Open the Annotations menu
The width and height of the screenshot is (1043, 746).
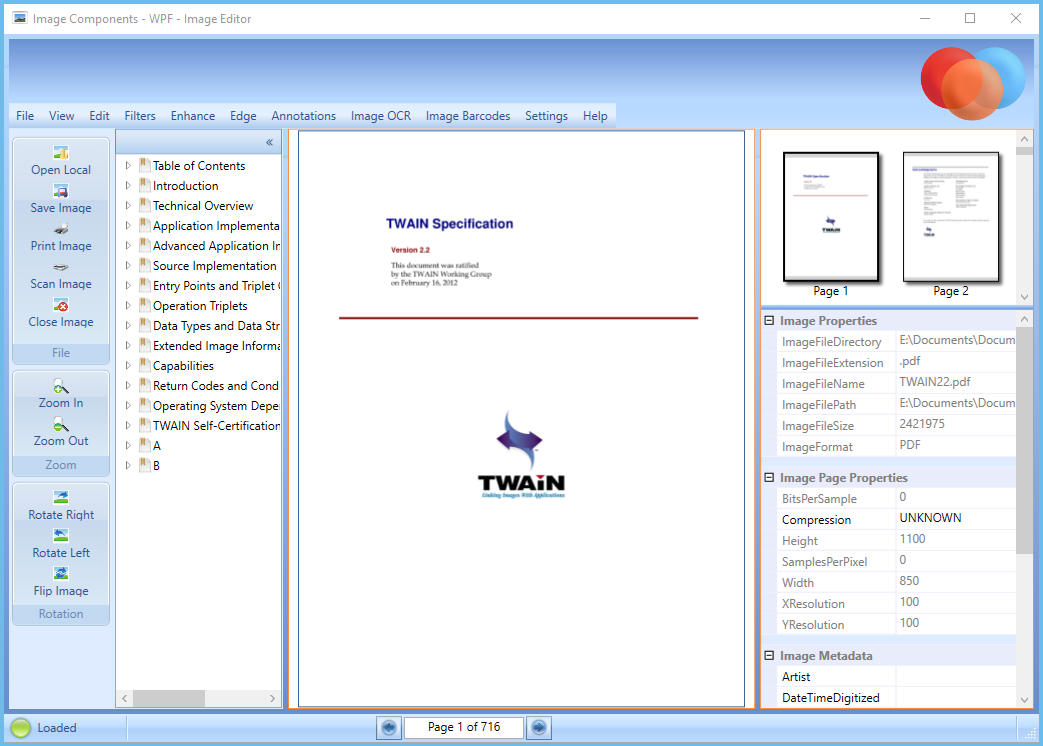[x=303, y=116]
